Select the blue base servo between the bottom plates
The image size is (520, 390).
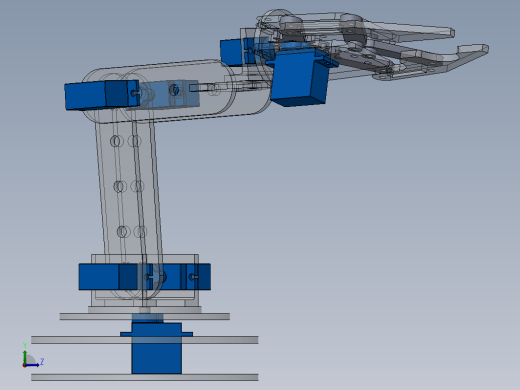[156, 348]
